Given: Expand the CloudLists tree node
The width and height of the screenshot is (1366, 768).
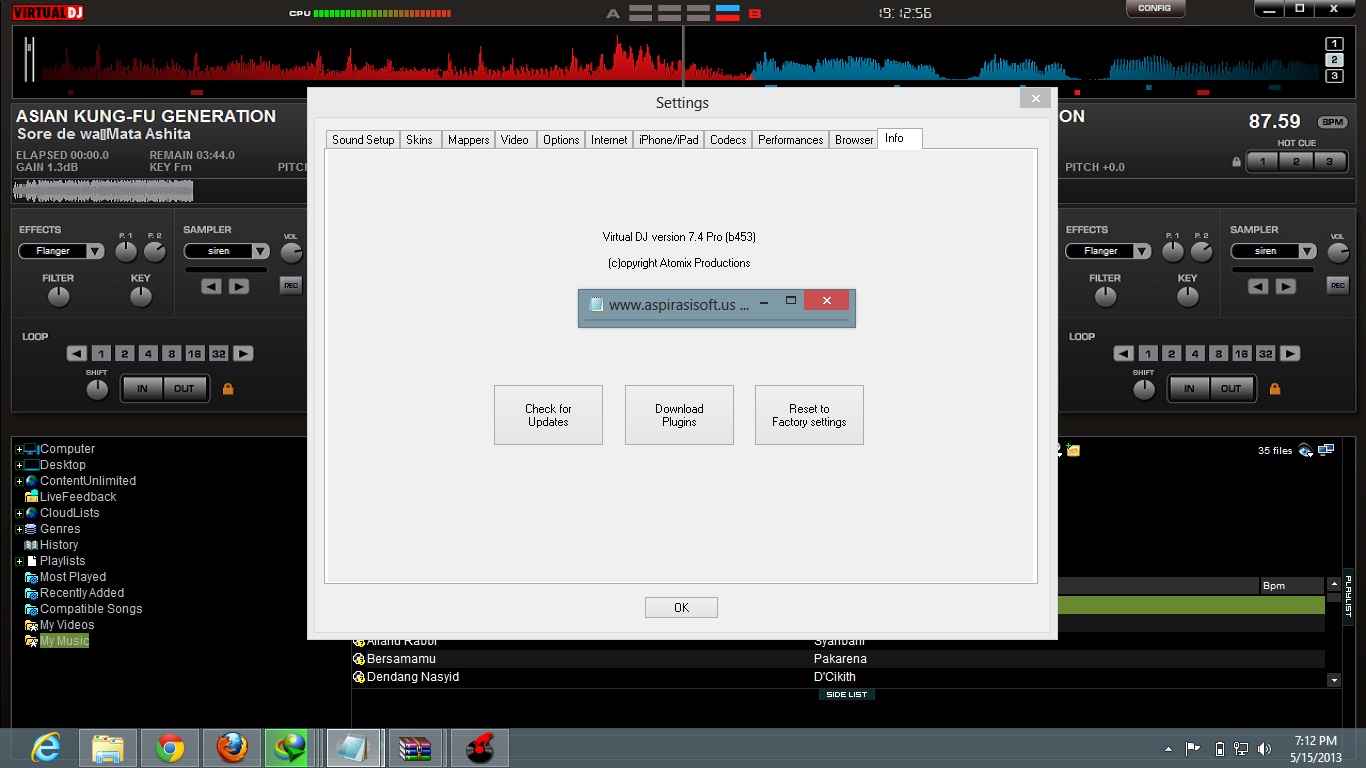Looking at the screenshot, I should pos(19,513).
